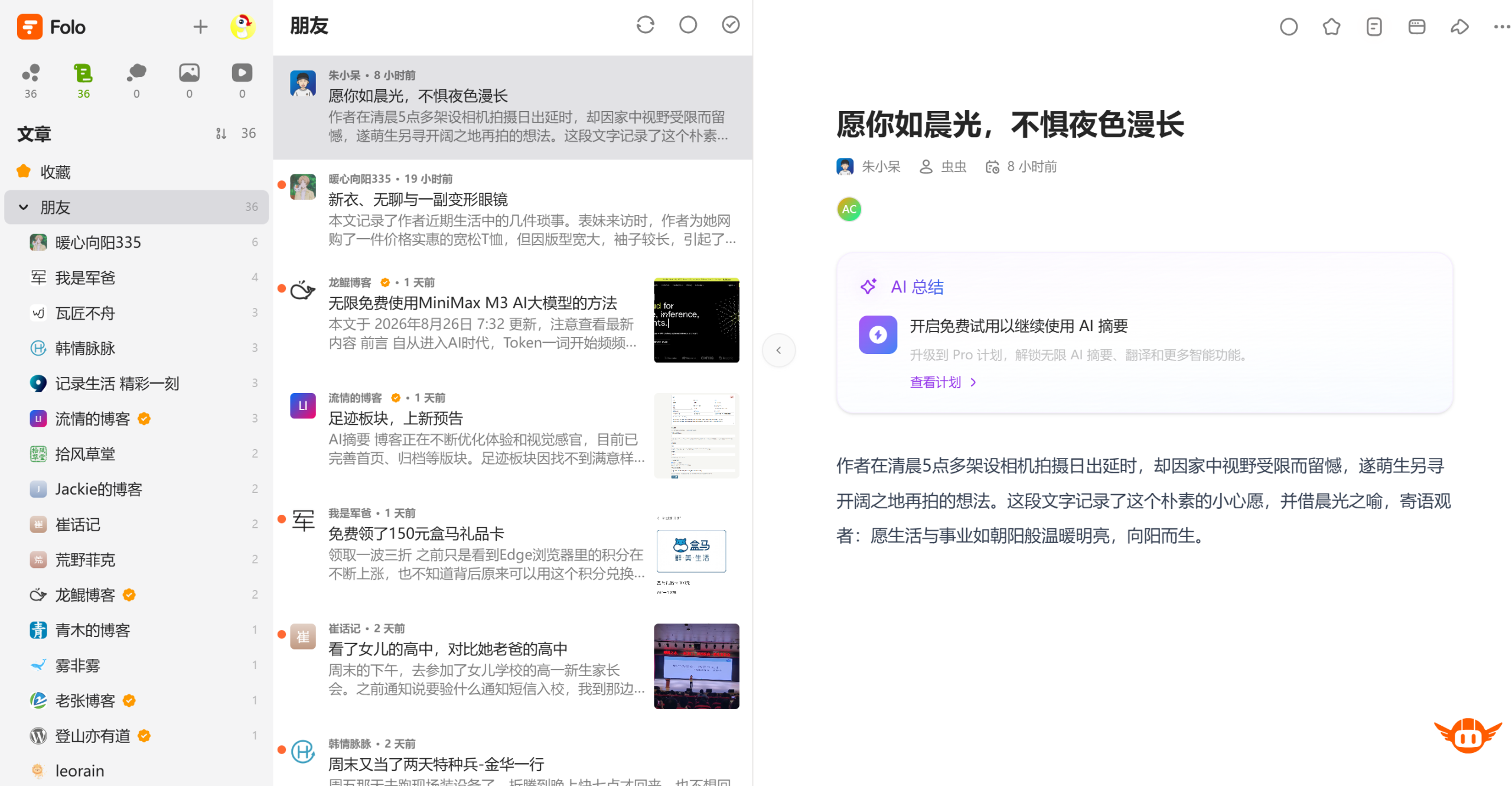Screen dimensions: 1512x786
Task: Add a new feed with plus icon
Action: (200, 27)
